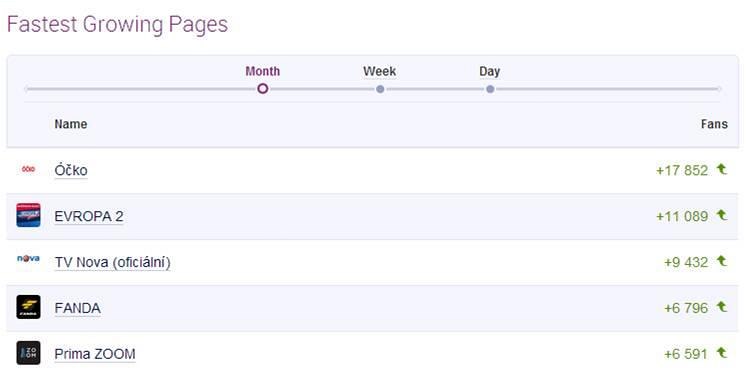Select the Week dot on the timeline
This screenshot has height=384, width=746.
pos(380,89)
